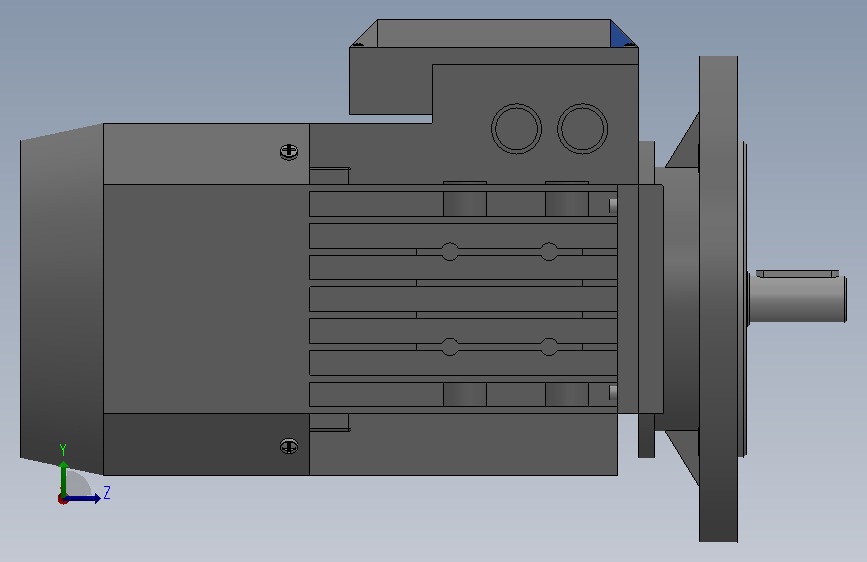Select the blue Z axis arrow of the triad

83,498
